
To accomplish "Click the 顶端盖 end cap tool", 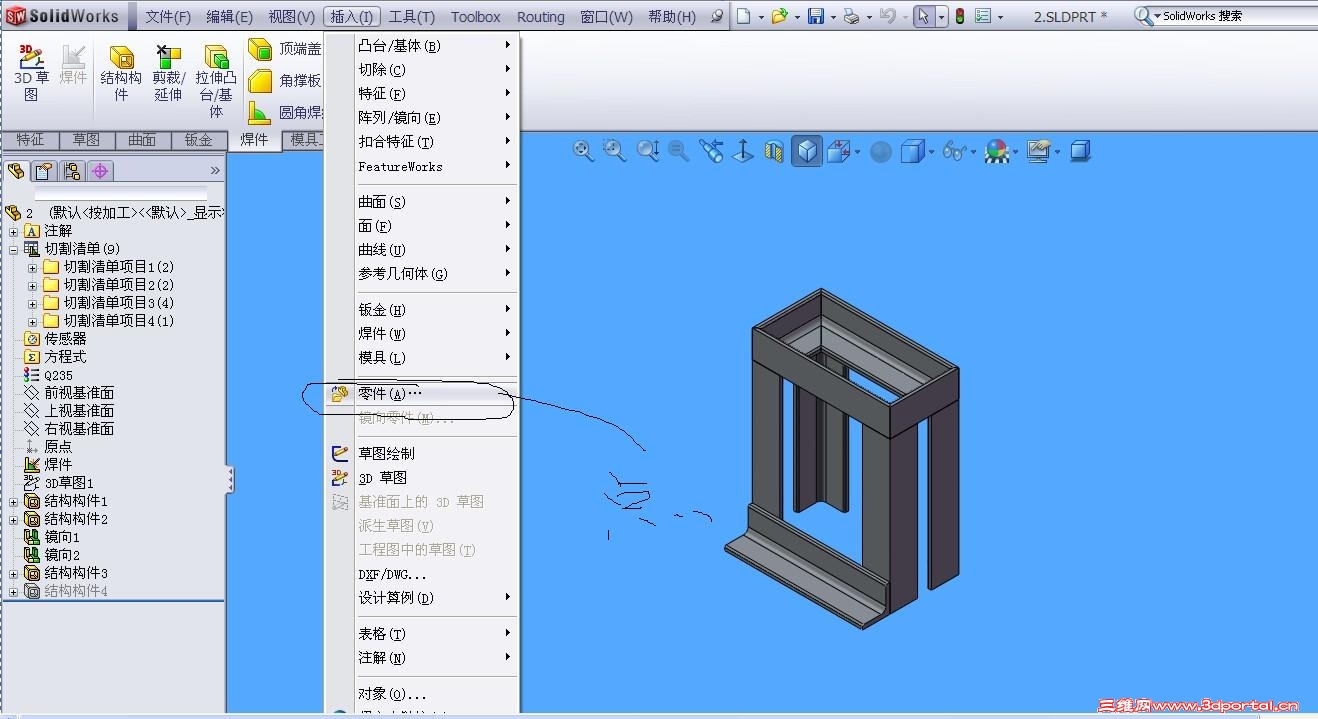I will tap(285, 49).
